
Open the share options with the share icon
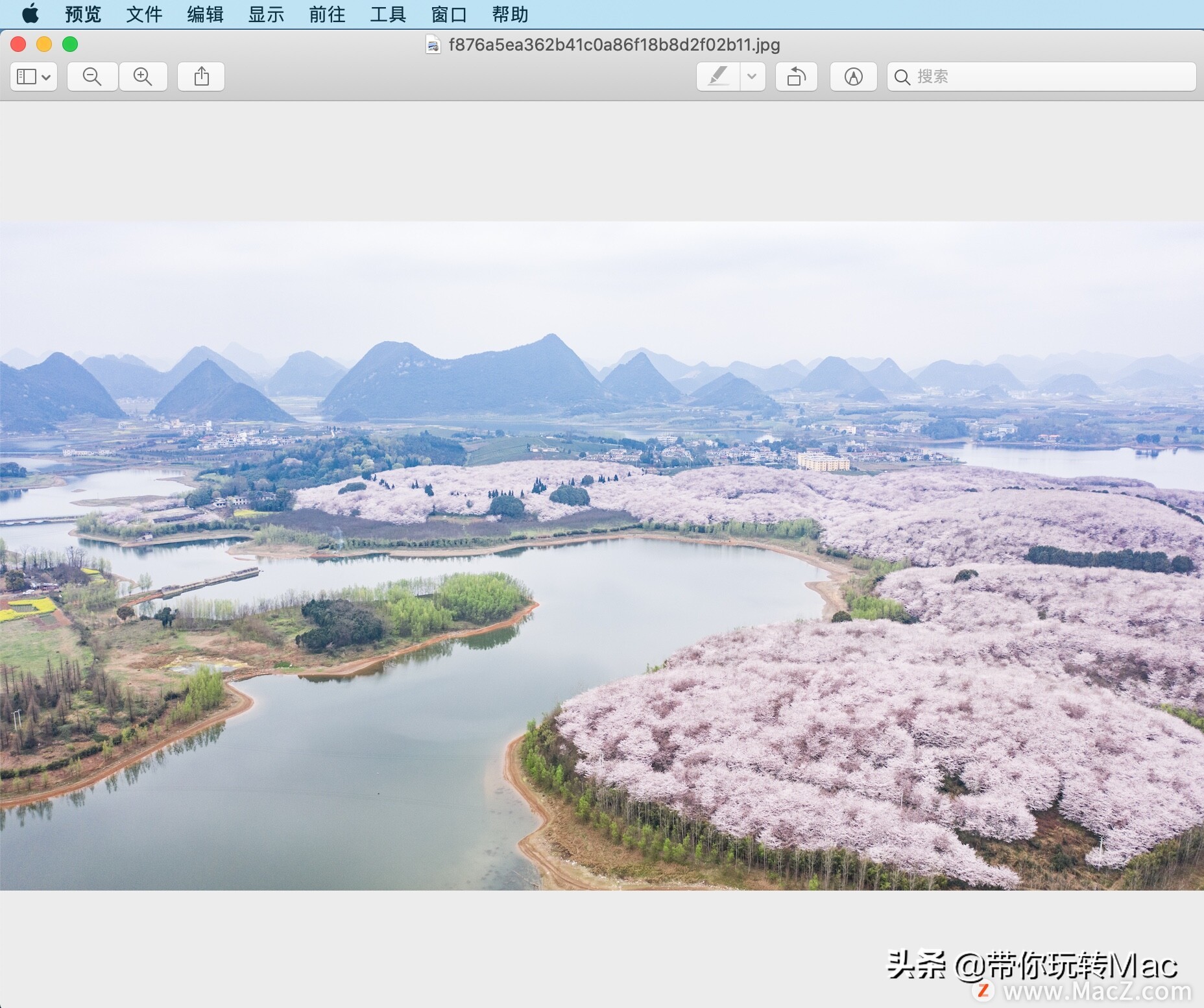201,77
